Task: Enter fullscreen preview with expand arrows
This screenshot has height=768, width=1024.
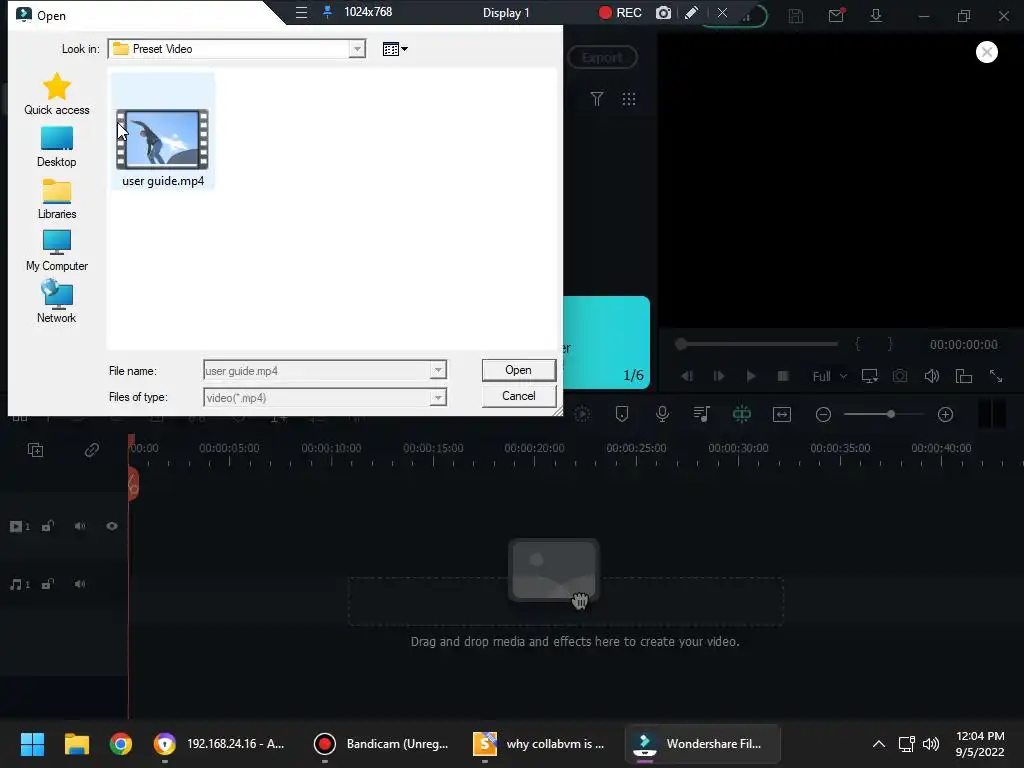Action: coord(996,376)
